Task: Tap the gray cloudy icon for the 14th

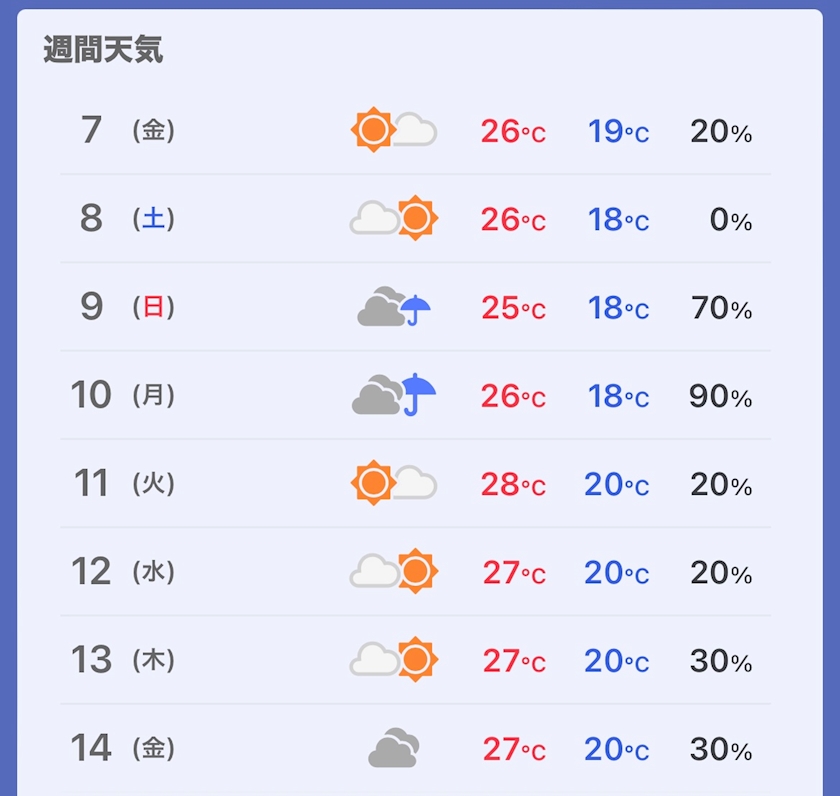Action: pyautogui.click(x=394, y=747)
